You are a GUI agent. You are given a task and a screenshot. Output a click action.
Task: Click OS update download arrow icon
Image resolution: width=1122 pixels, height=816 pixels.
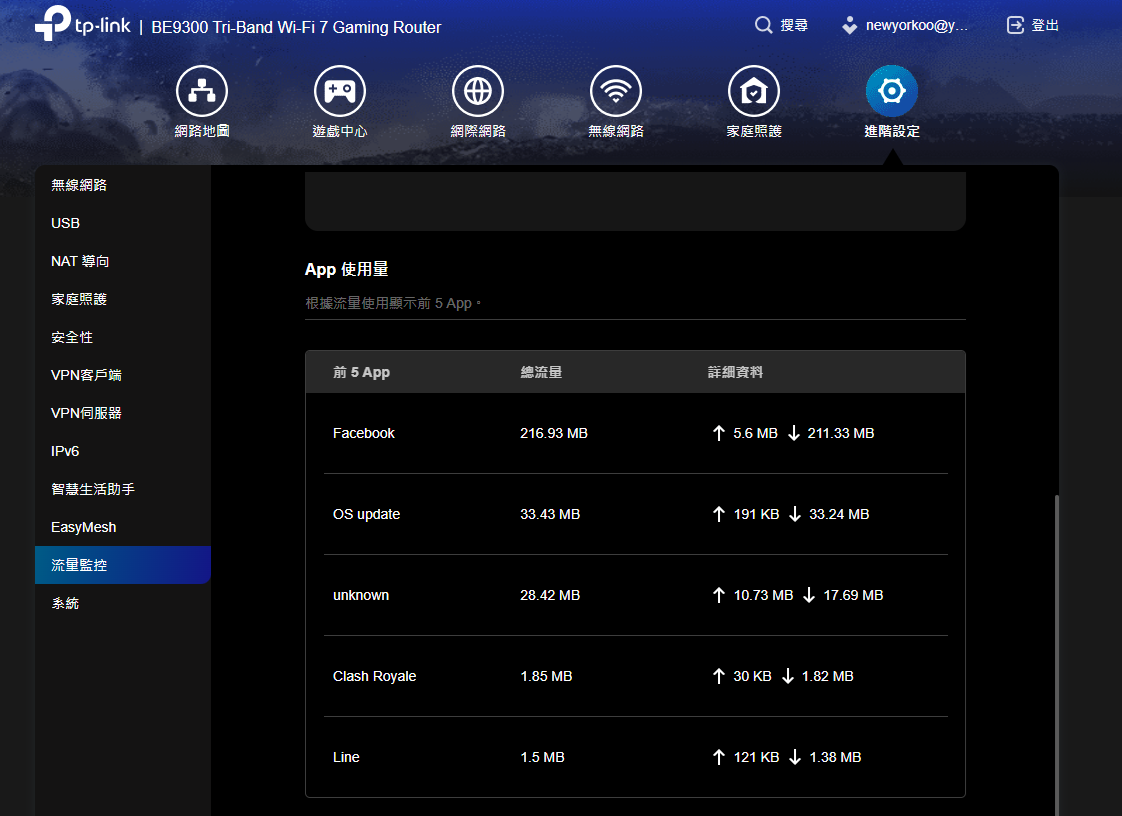[794, 514]
